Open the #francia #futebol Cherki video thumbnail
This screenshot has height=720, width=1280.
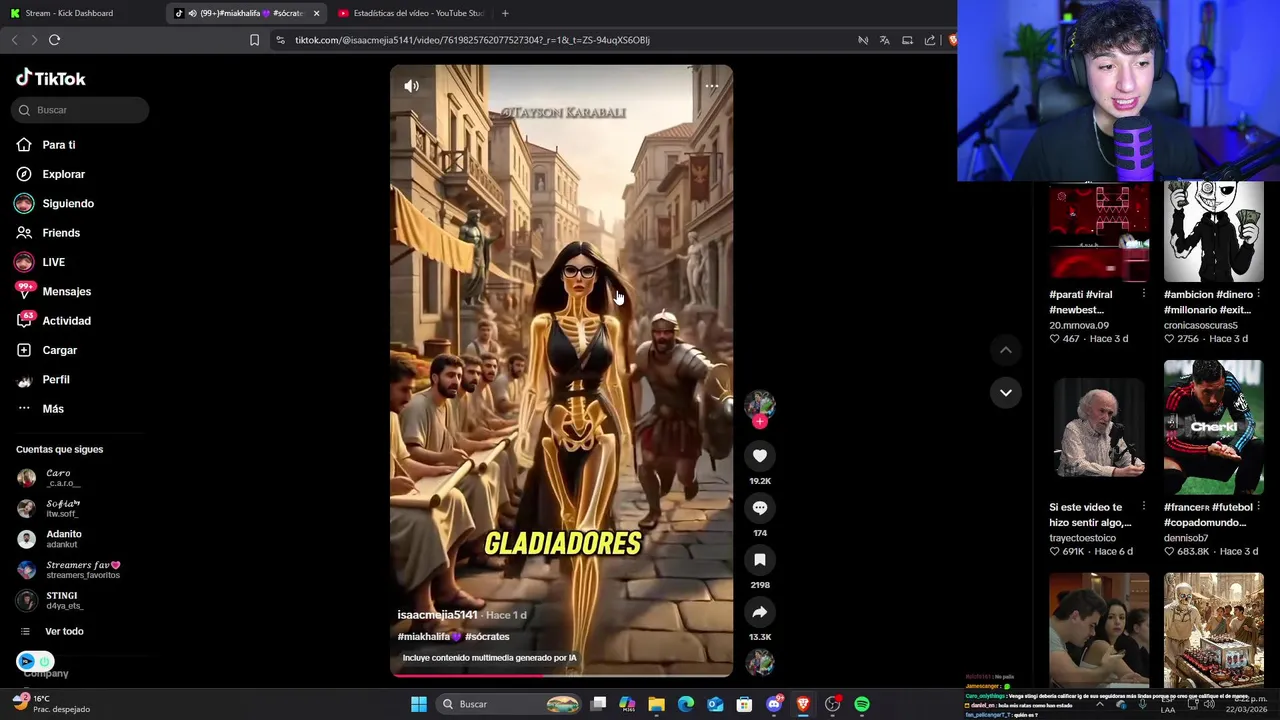point(1213,428)
